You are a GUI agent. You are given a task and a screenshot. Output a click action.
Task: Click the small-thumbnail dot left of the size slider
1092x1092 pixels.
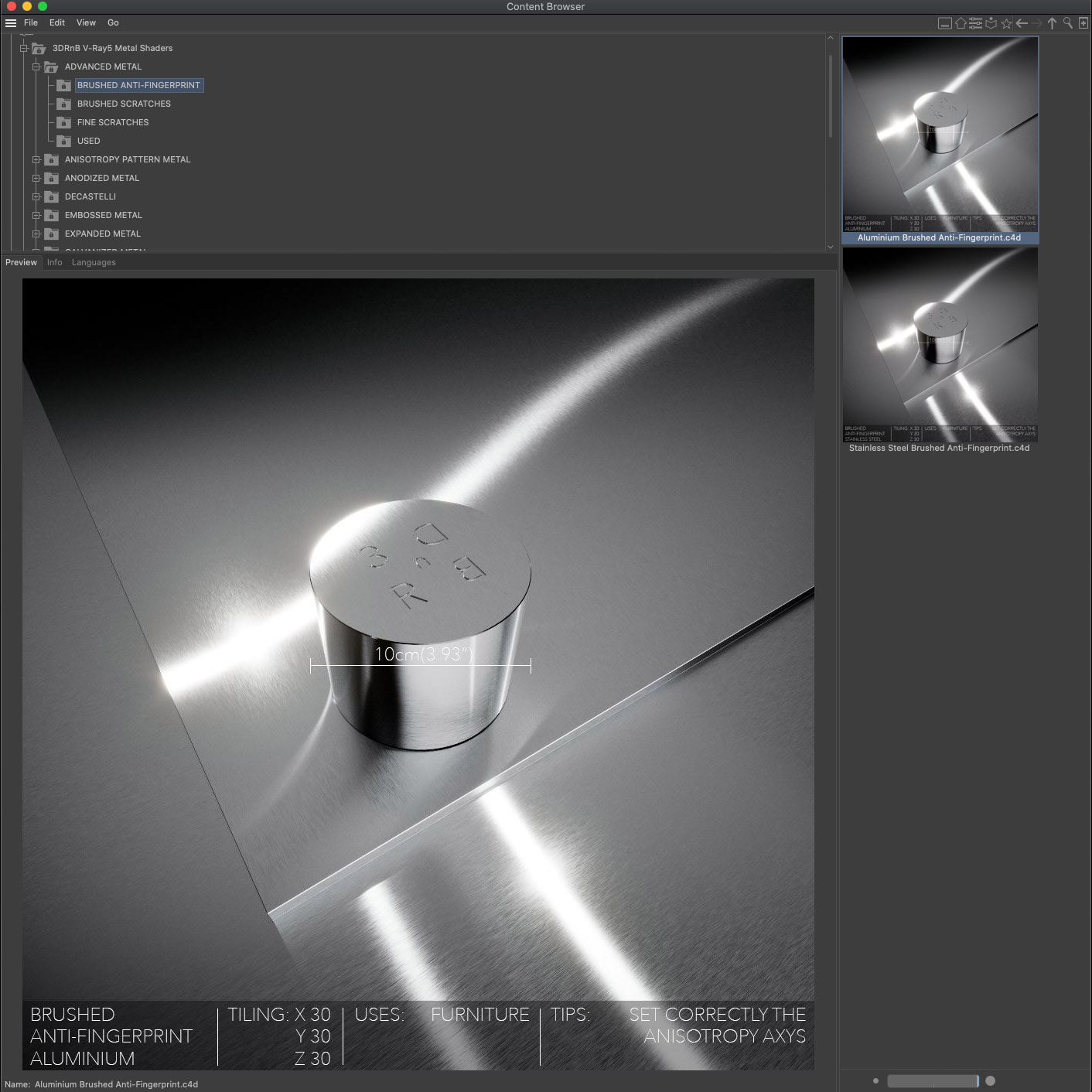[x=875, y=1081]
